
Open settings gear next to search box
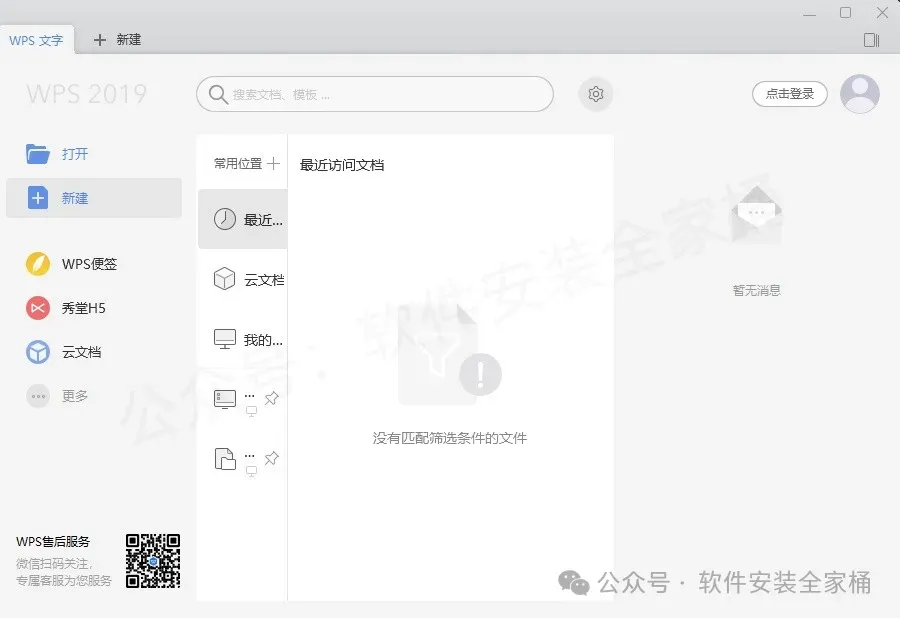(596, 94)
